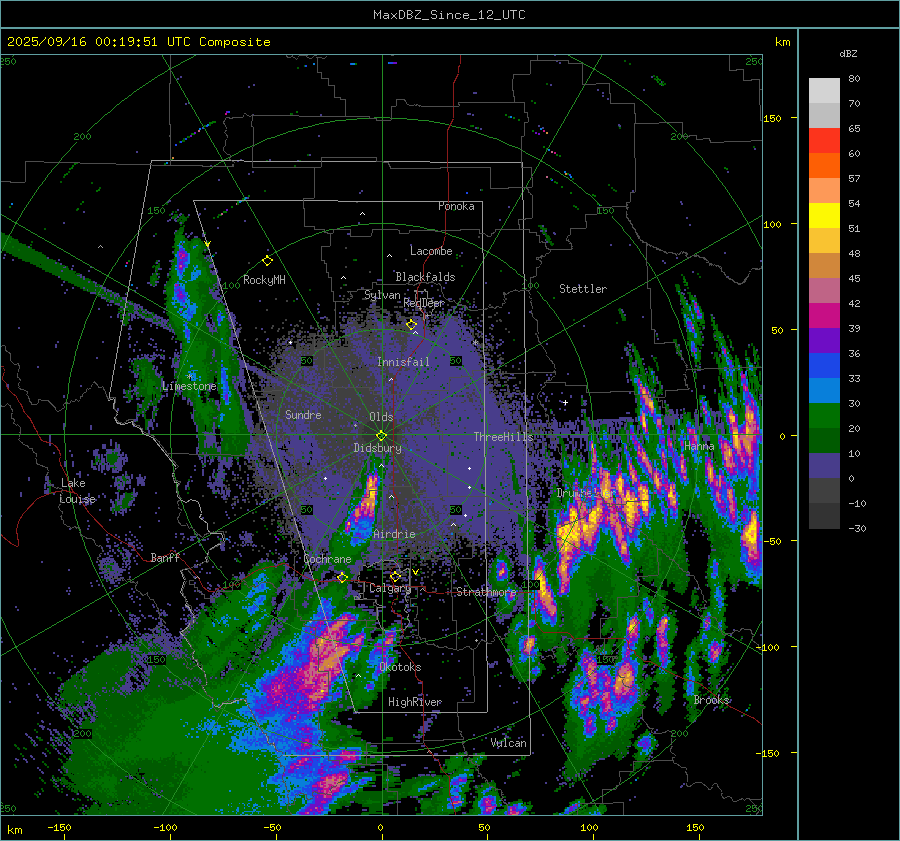Click the yellow diamond marker at RedDeer
This screenshot has width=900, height=841.
(x=411, y=325)
